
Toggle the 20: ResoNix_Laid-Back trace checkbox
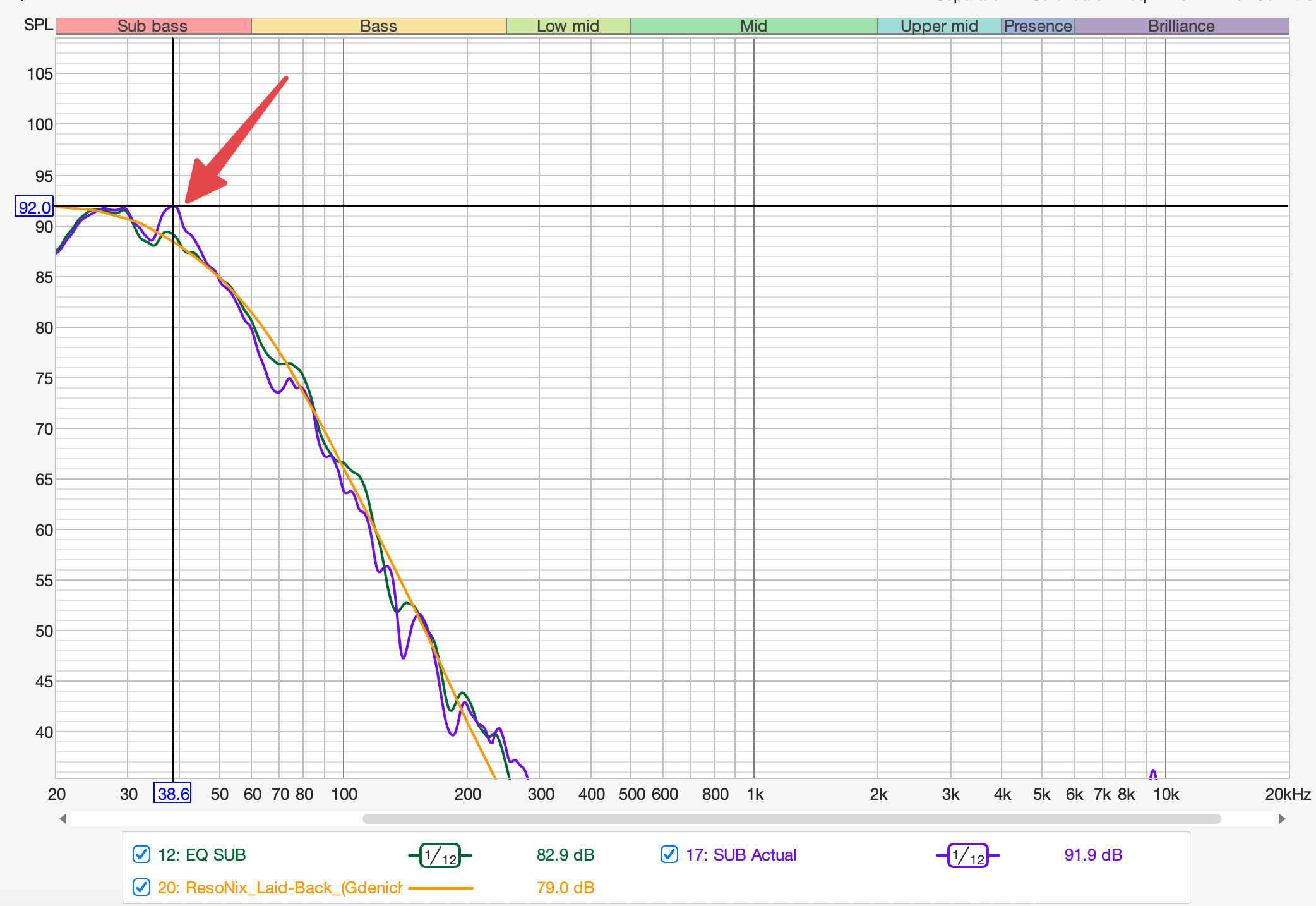point(141,887)
